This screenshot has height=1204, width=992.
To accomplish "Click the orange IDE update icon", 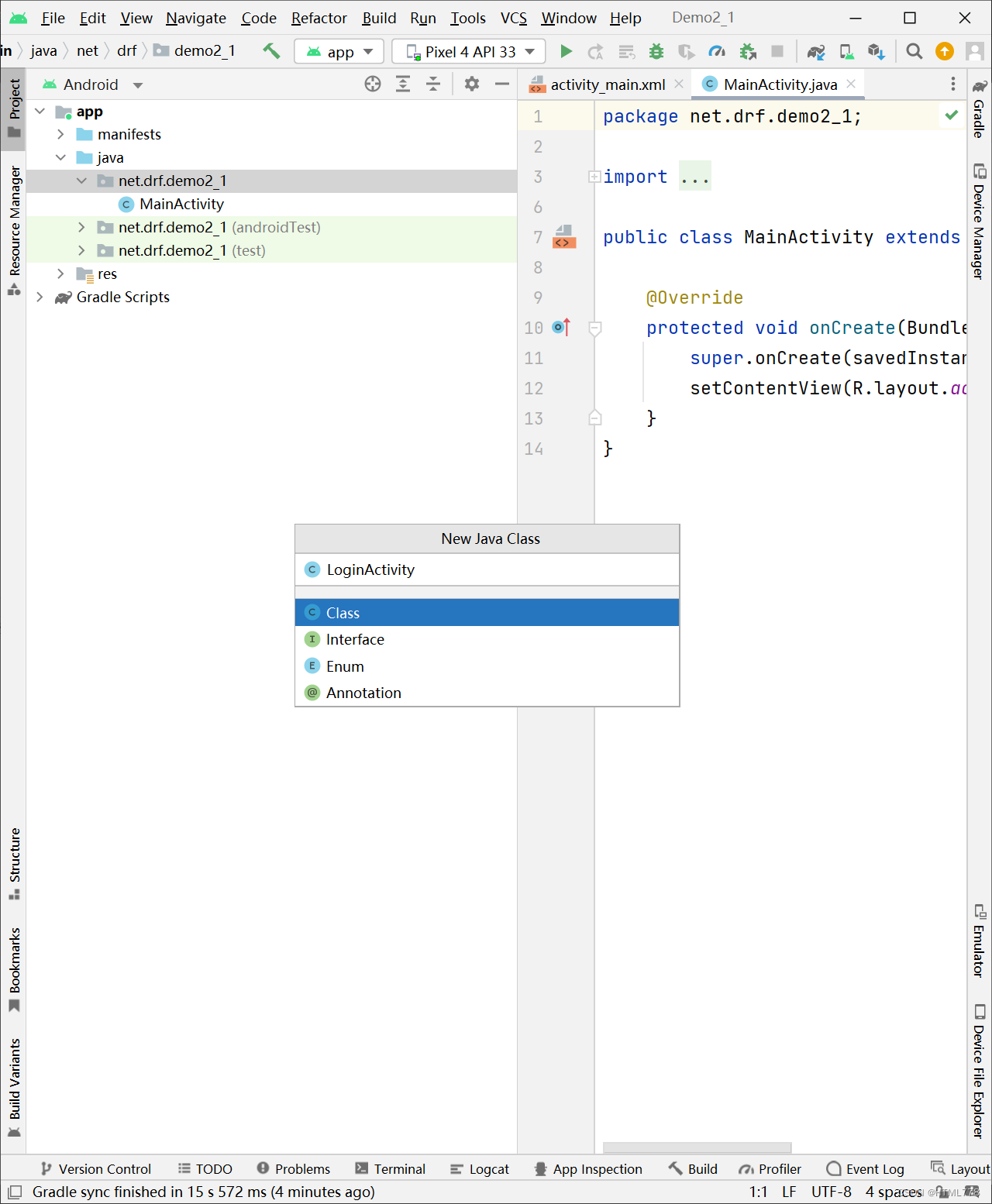I will [945, 51].
